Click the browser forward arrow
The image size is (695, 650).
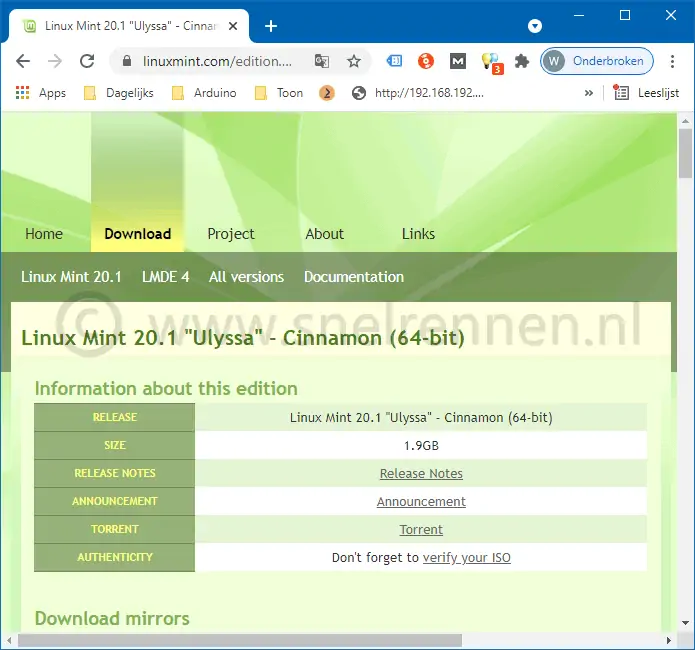(55, 61)
